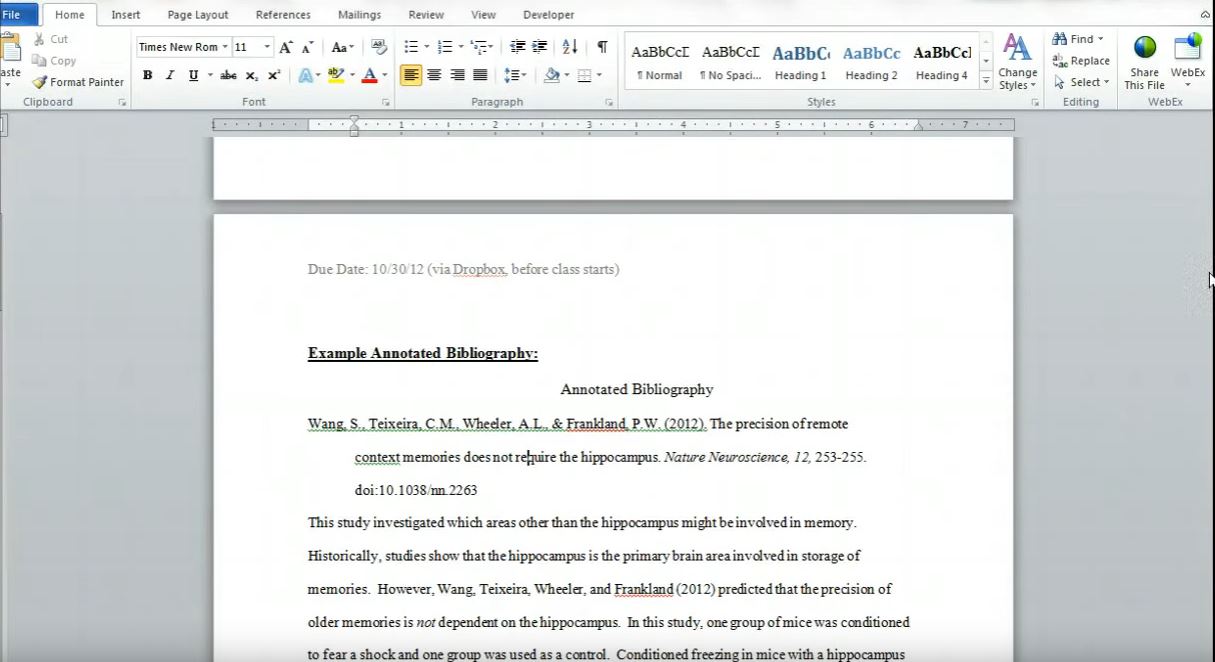1215x662 pixels.
Task: Decrease the paragraph indent
Action: pyautogui.click(x=517, y=47)
